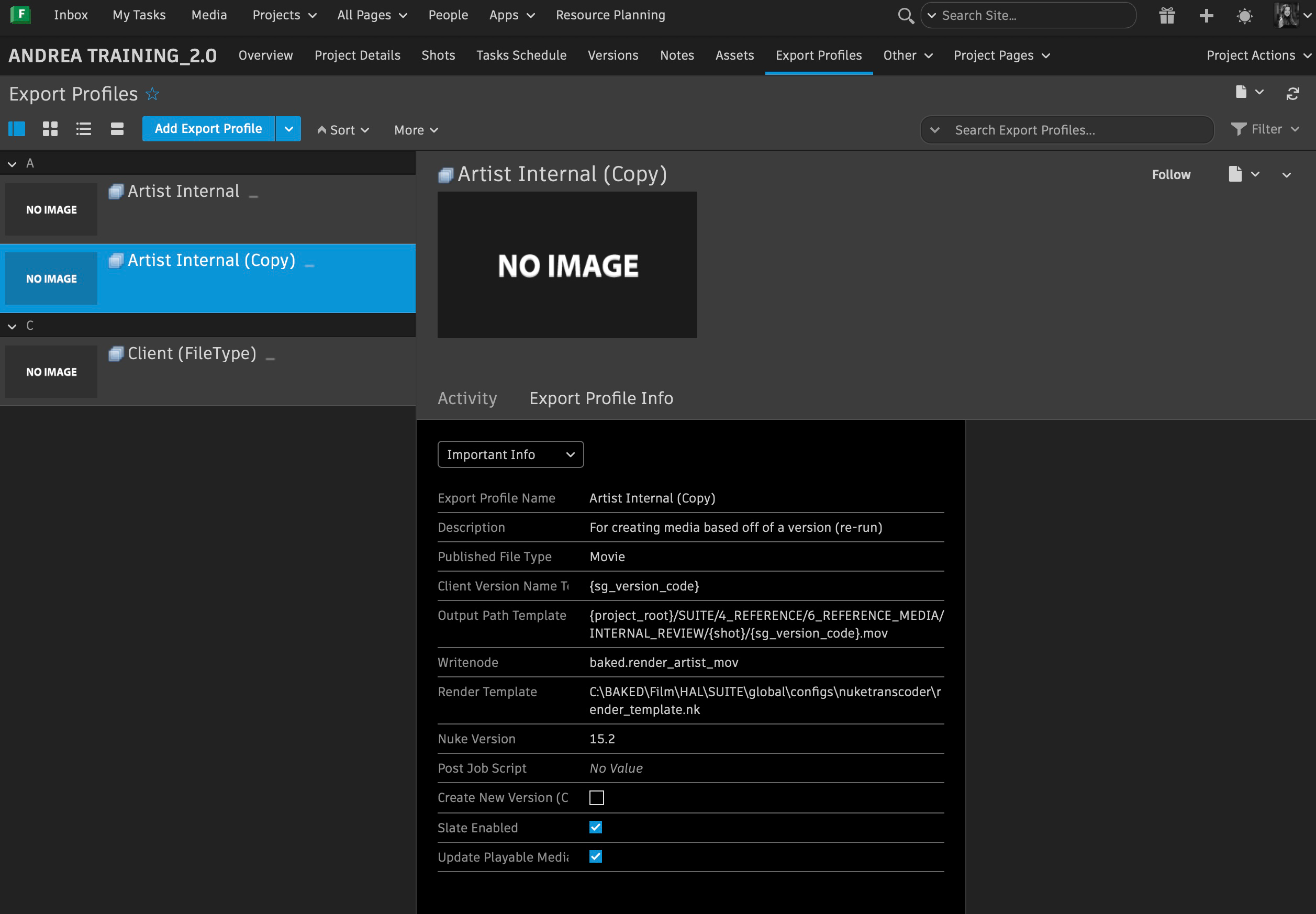Switch to the card view mode icon
The height and width of the screenshot is (914, 1316).
point(117,129)
